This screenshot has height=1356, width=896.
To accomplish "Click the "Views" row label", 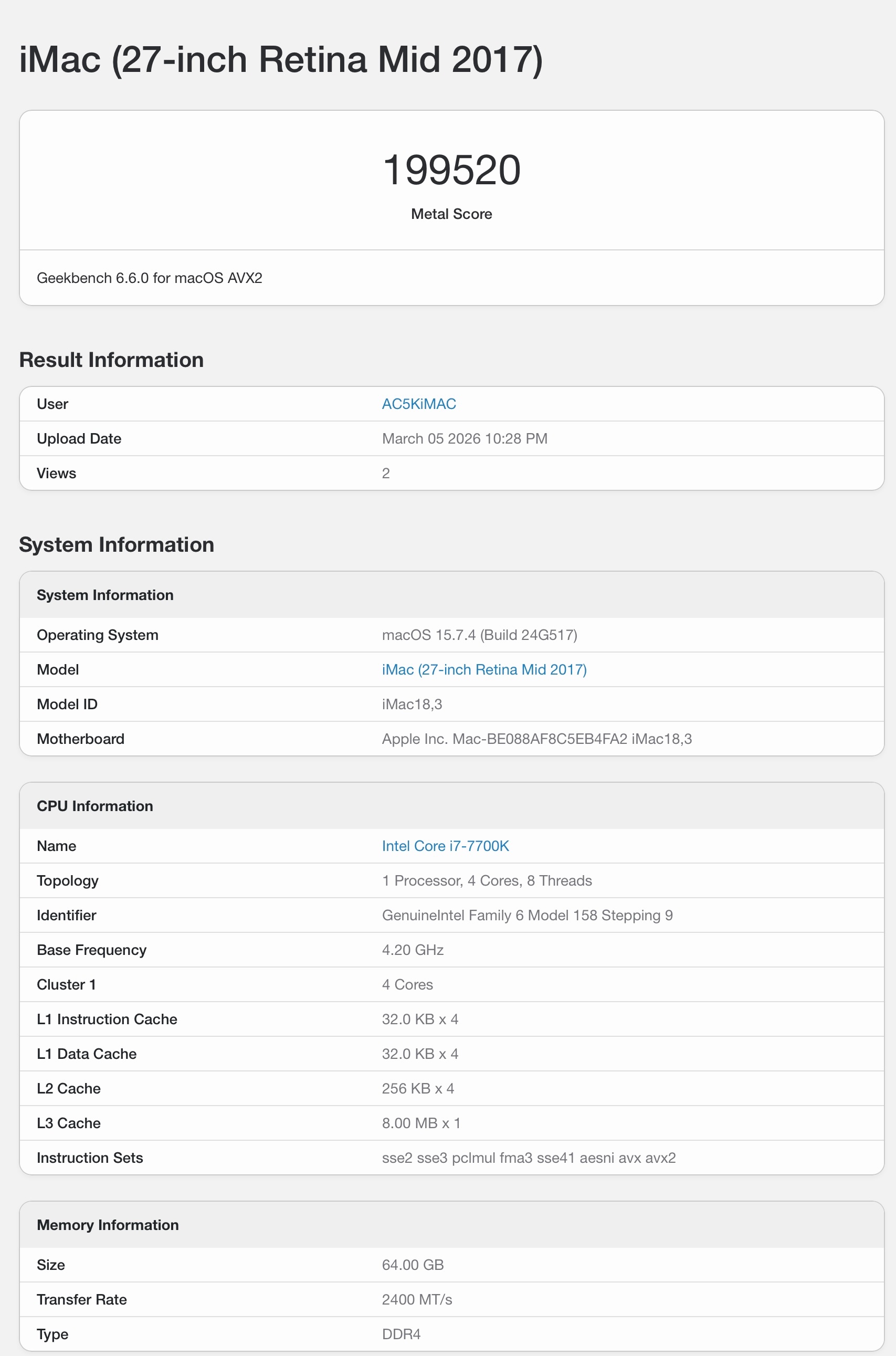I will click(x=57, y=473).
